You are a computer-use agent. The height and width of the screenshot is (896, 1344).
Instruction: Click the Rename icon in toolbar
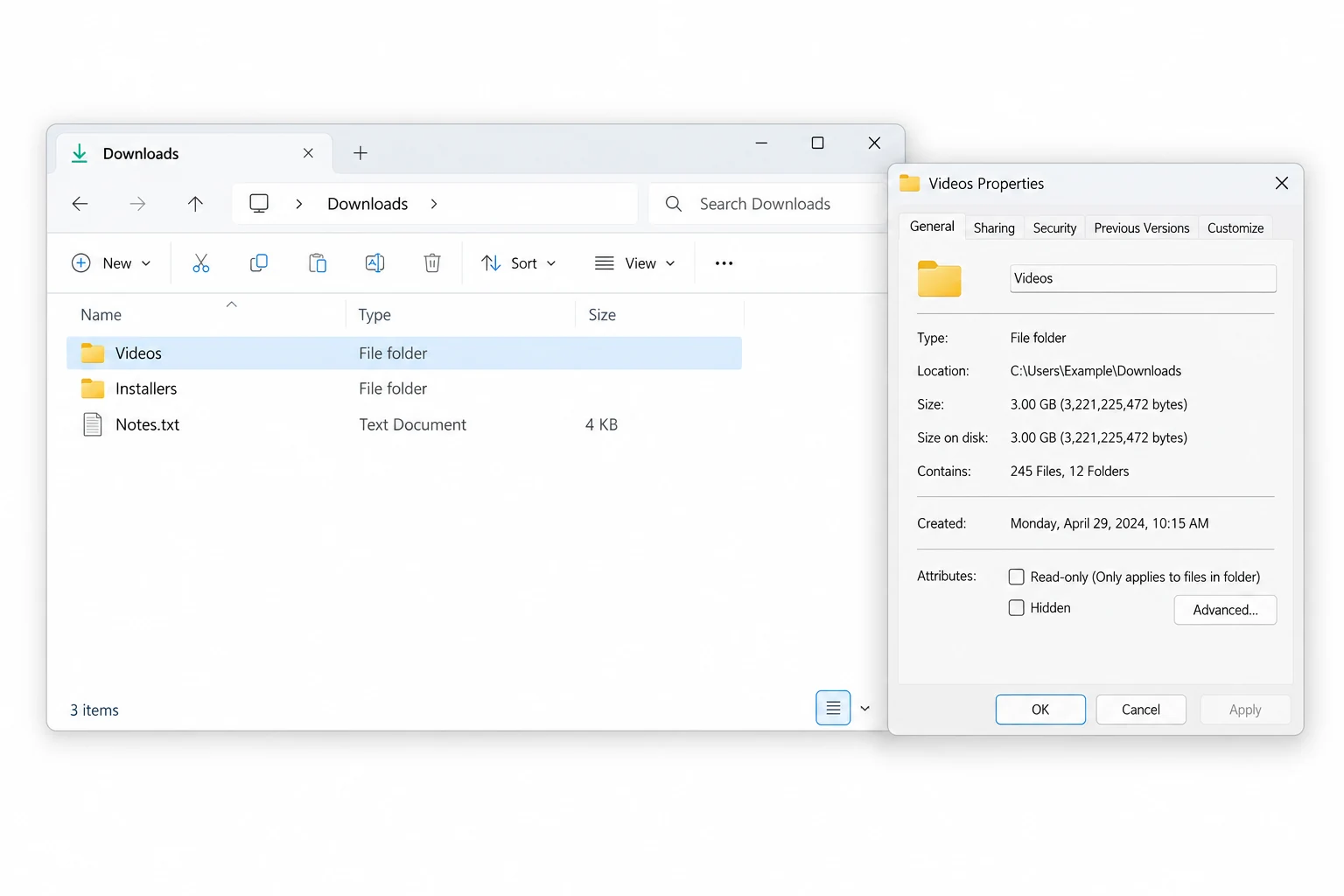(374, 263)
